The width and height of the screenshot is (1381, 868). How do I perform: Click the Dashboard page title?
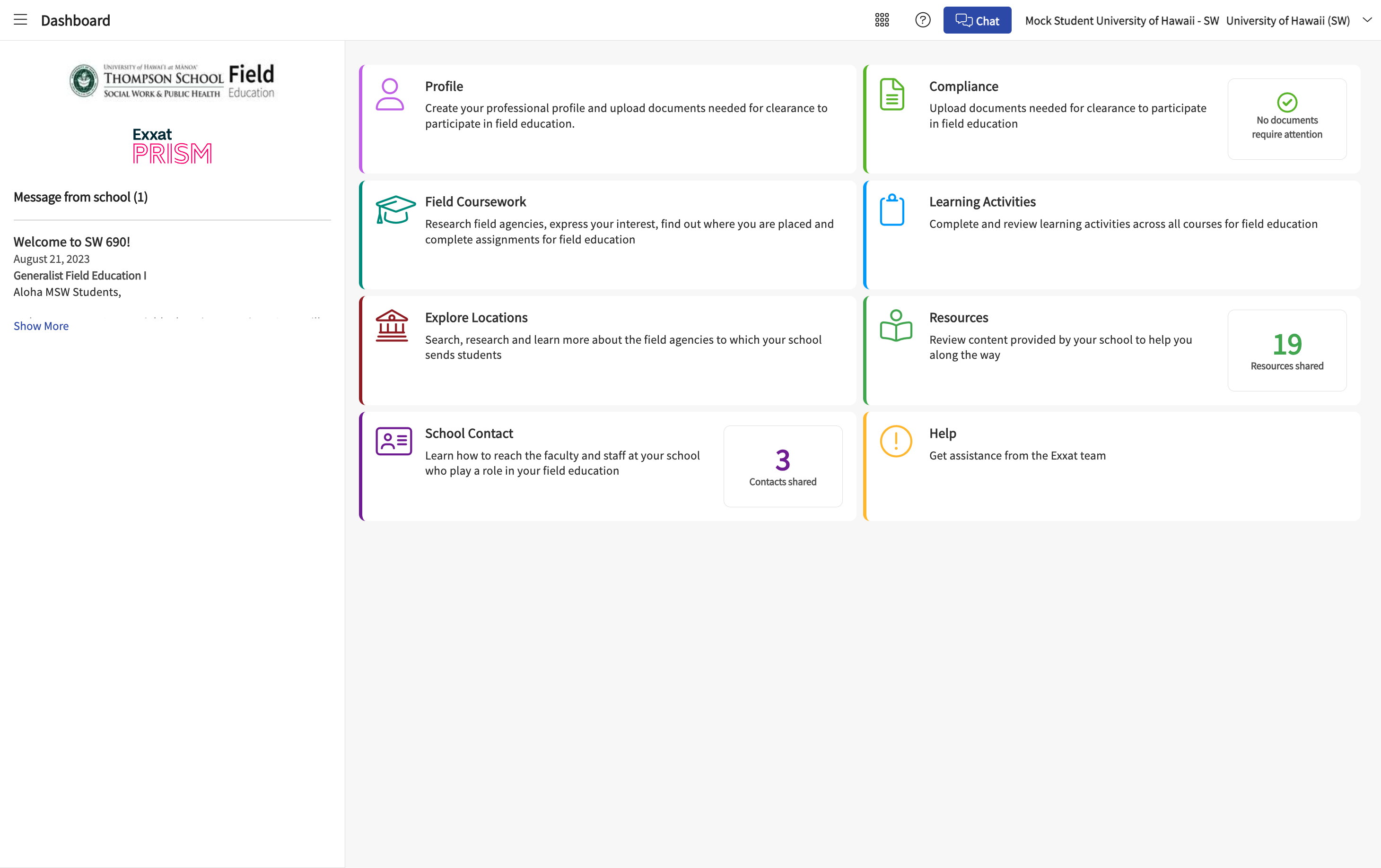pyautogui.click(x=76, y=21)
